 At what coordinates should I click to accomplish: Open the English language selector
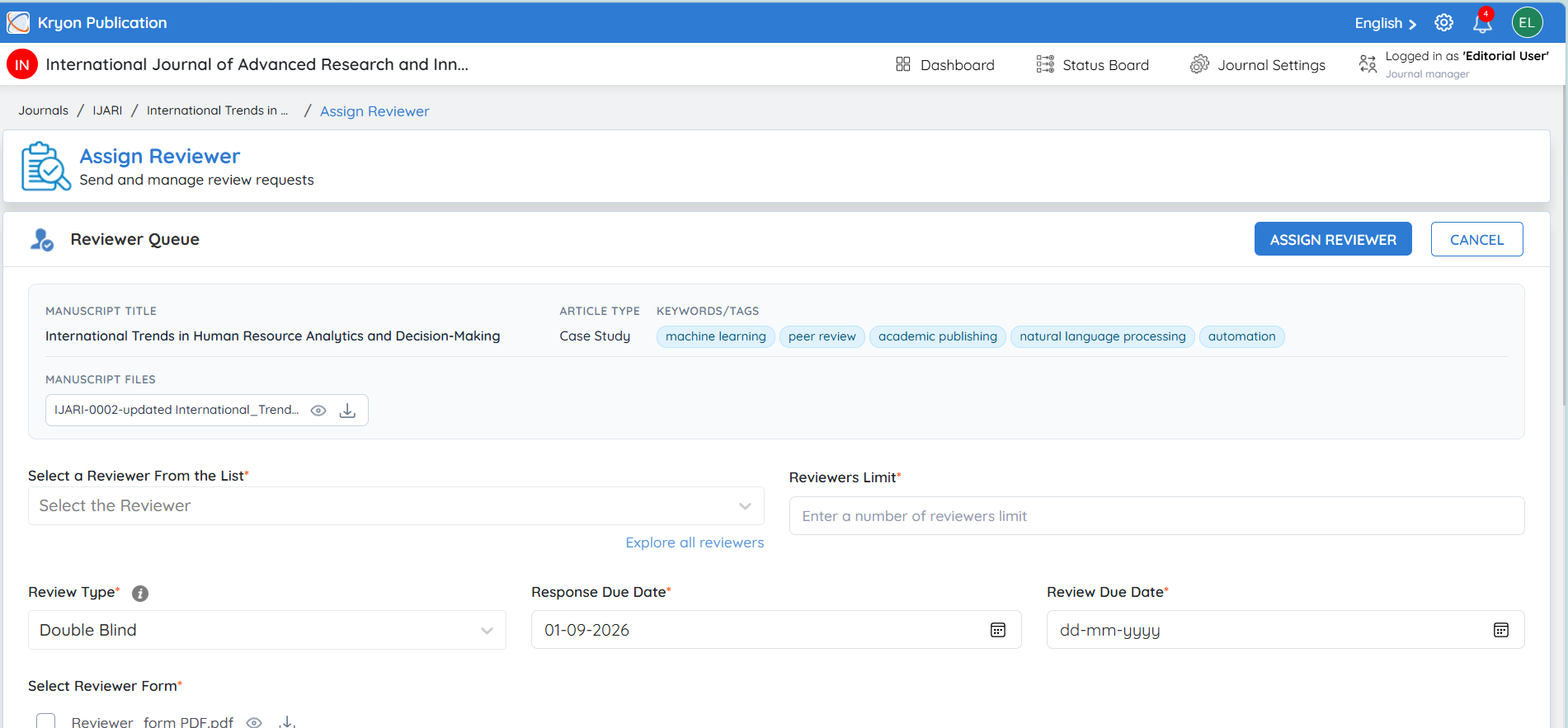[1385, 23]
